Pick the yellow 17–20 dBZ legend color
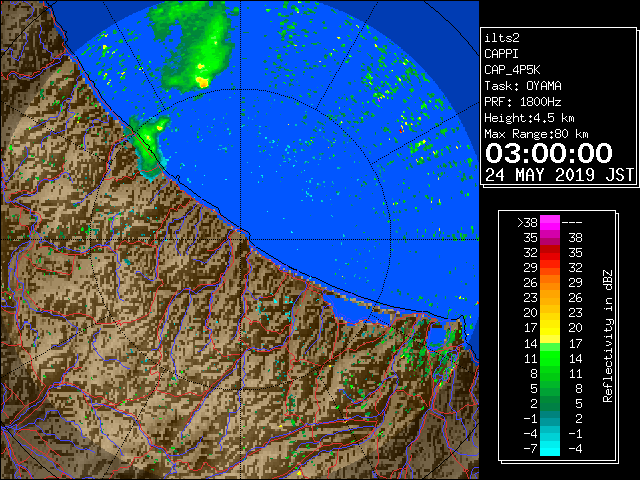Image resolution: width=640 pixels, height=480 pixels. (x=550, y=328)
